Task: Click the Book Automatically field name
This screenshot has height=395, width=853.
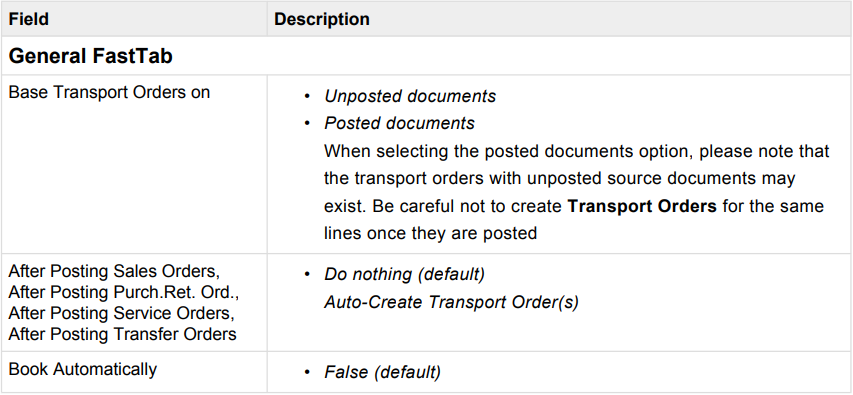Action: [x=83, y=369]
